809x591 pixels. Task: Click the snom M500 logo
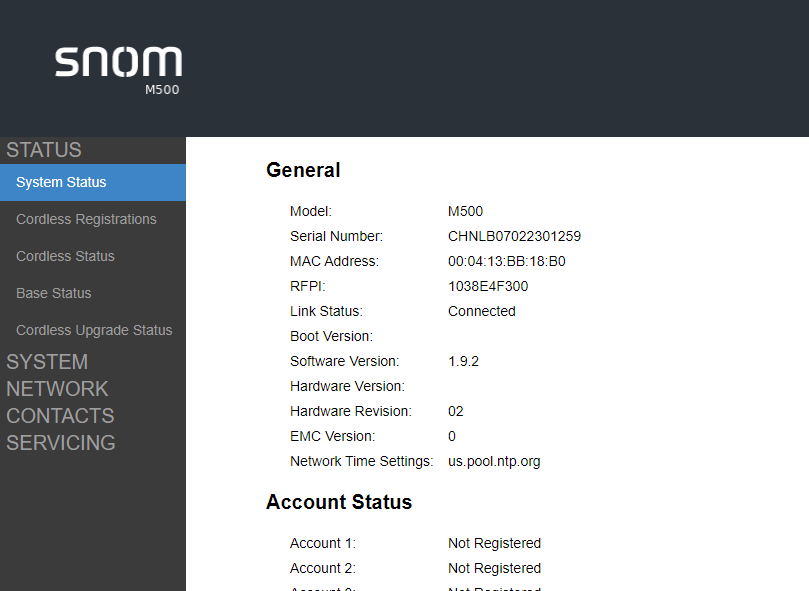[118, 66]
